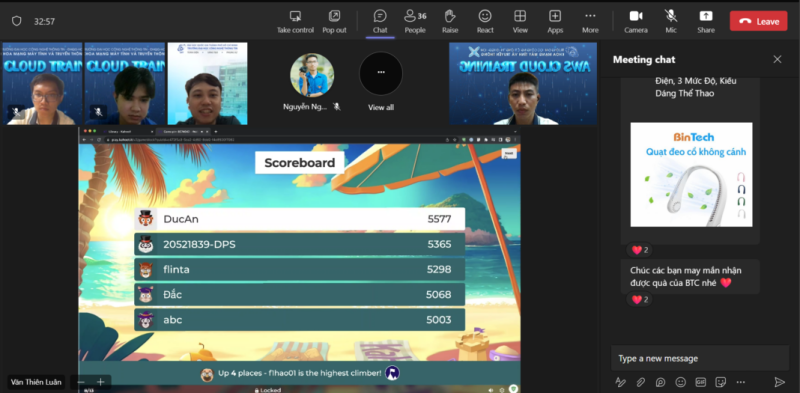The height and width of the screenshot is (393, 800).
Task: Open the More options menu
Action: pos(590,21)
